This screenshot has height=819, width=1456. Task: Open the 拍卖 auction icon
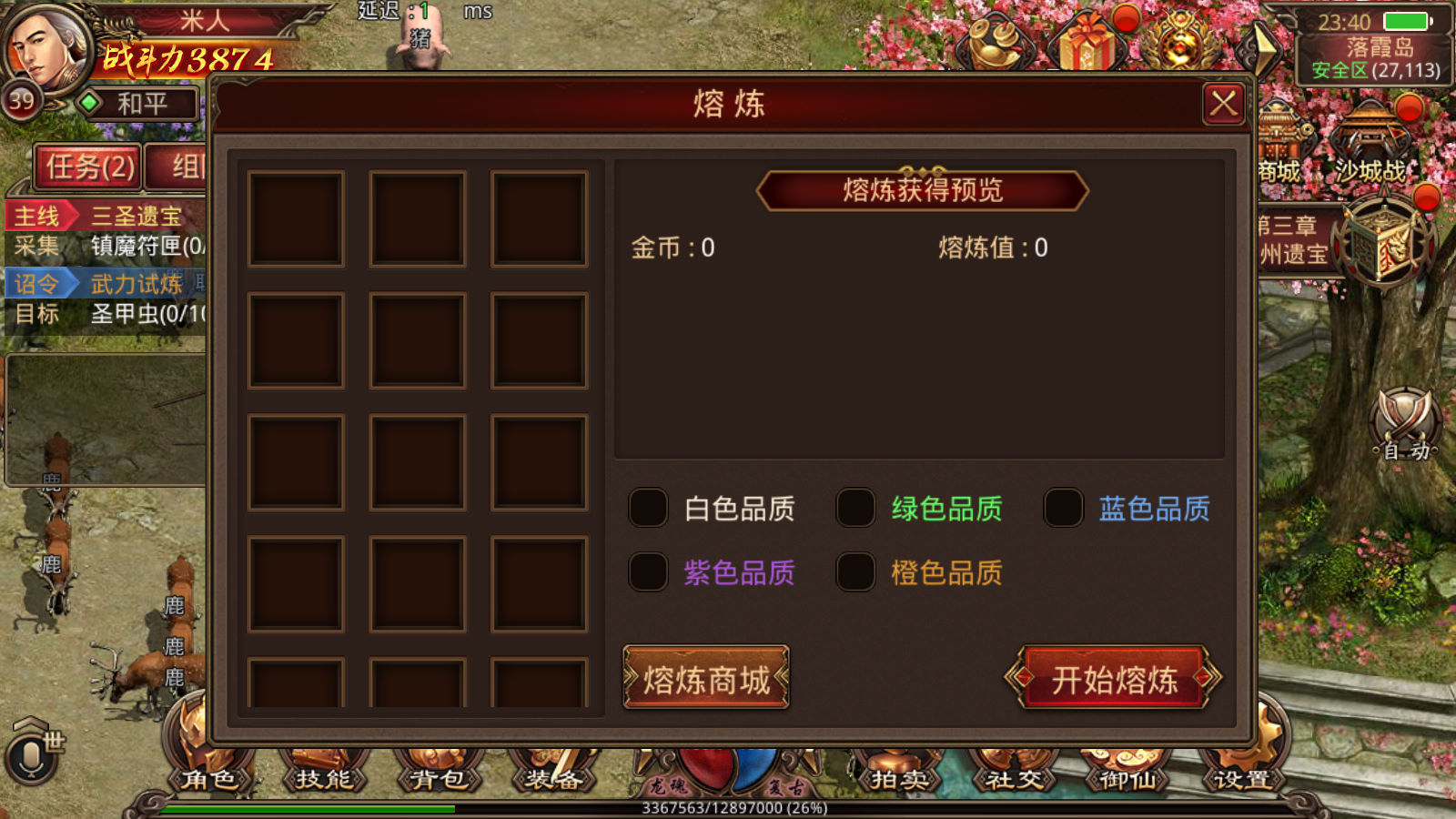click(x=898, y=772)
